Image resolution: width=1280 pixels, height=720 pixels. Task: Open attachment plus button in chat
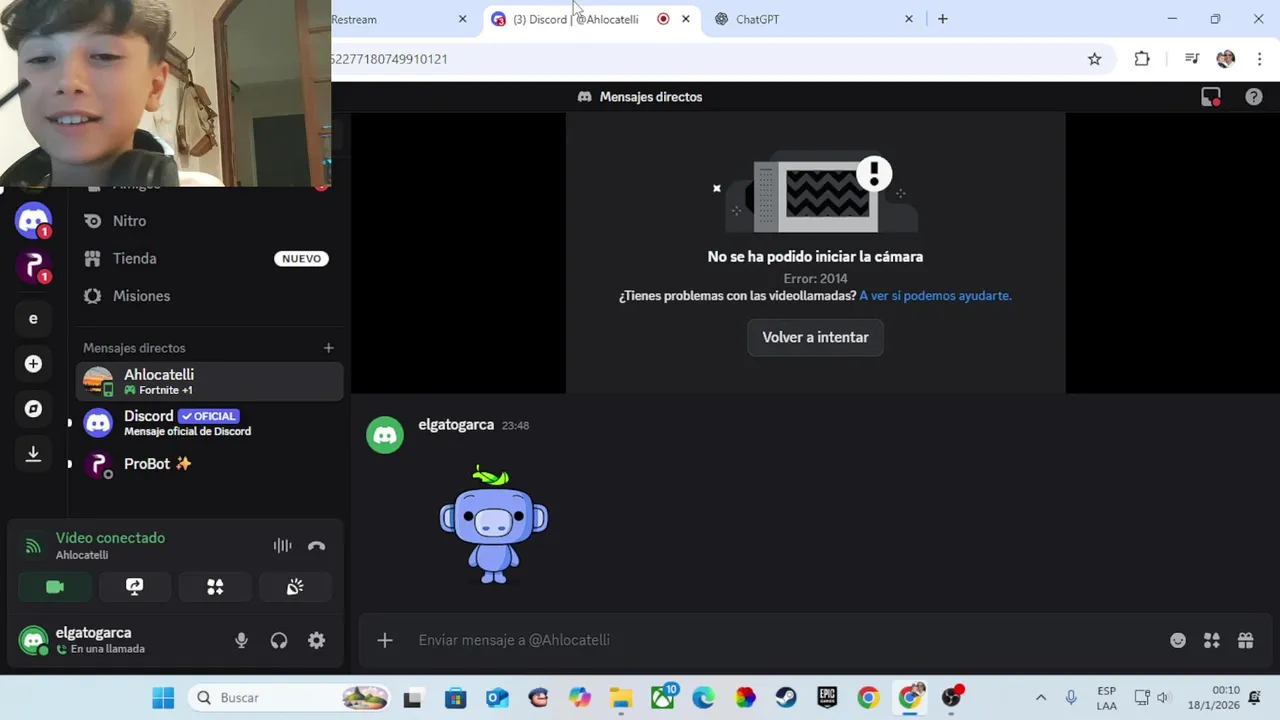(385, 640)
